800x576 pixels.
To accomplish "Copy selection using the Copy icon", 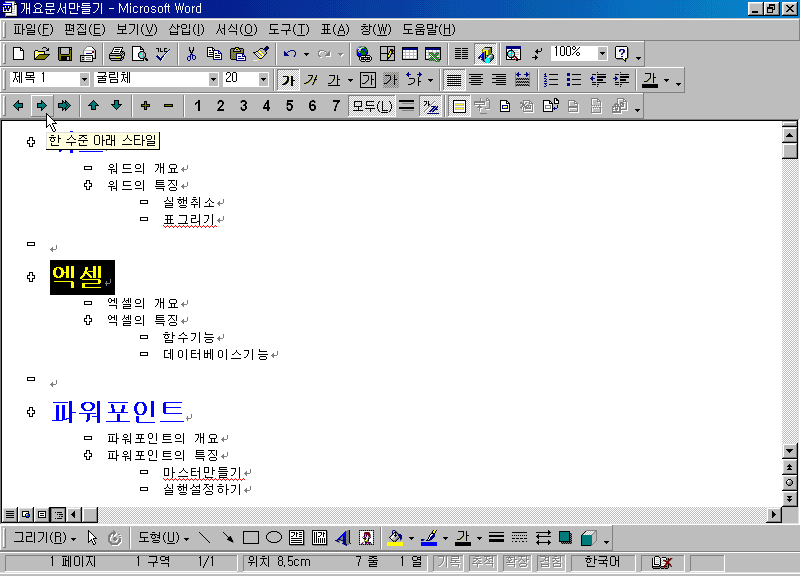I will point(214,54).
